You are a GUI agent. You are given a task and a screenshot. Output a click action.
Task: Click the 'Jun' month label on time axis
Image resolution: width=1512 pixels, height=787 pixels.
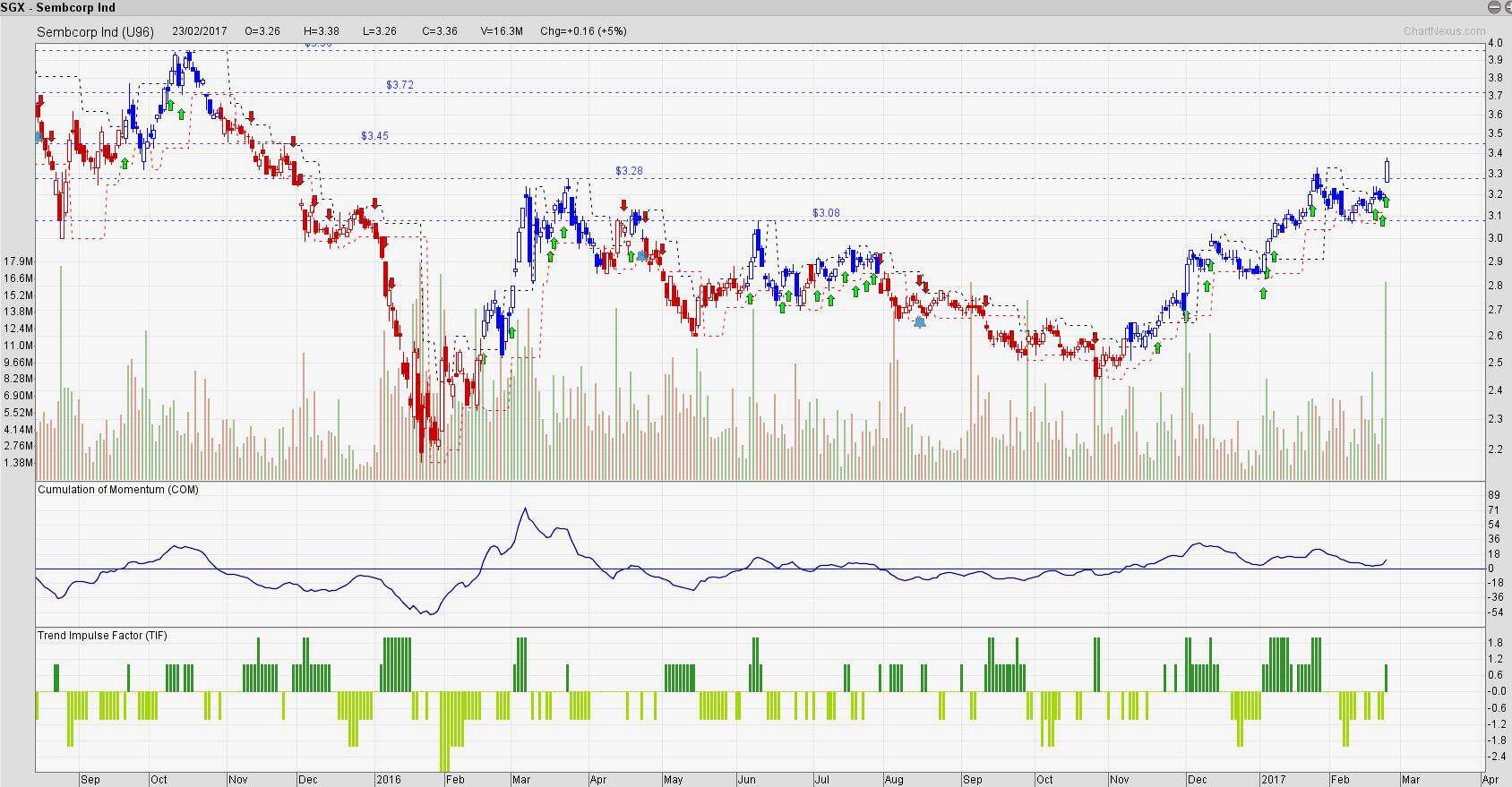tap(746, 780)
